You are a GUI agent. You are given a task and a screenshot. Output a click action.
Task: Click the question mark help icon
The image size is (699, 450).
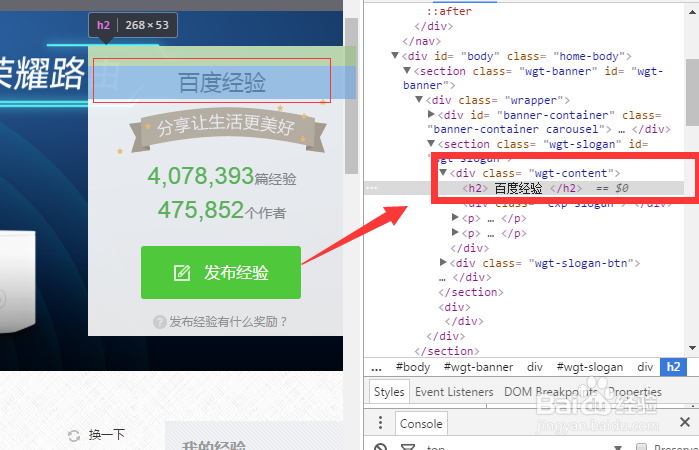click(160, 322)
